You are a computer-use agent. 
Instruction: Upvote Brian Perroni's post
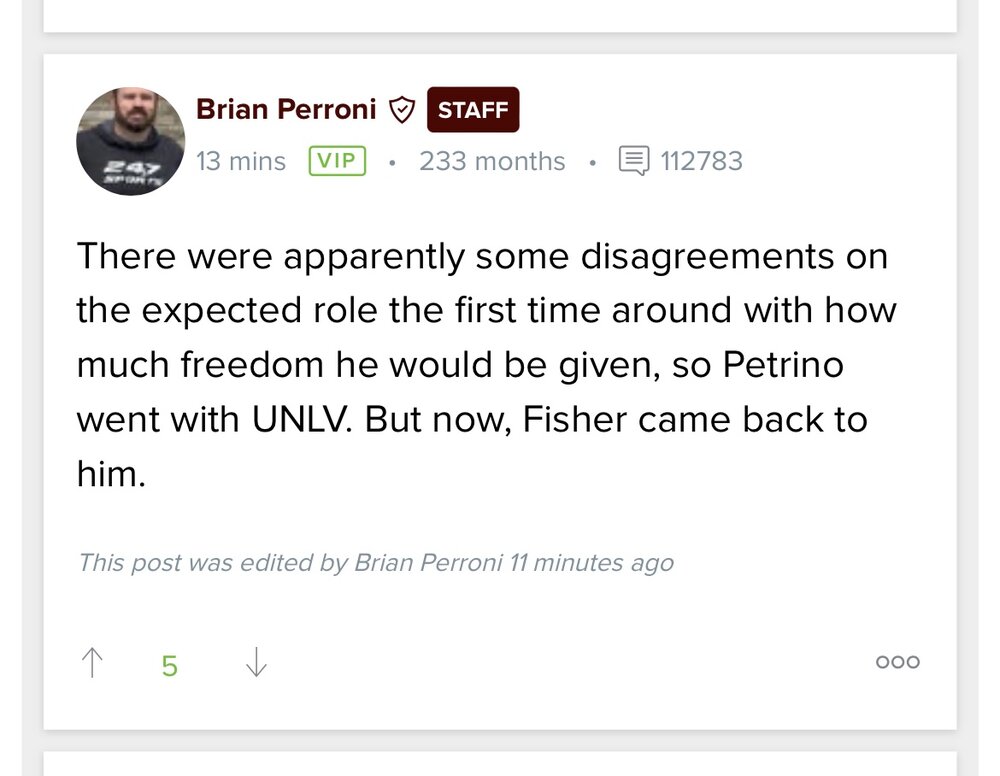point(92,662)
